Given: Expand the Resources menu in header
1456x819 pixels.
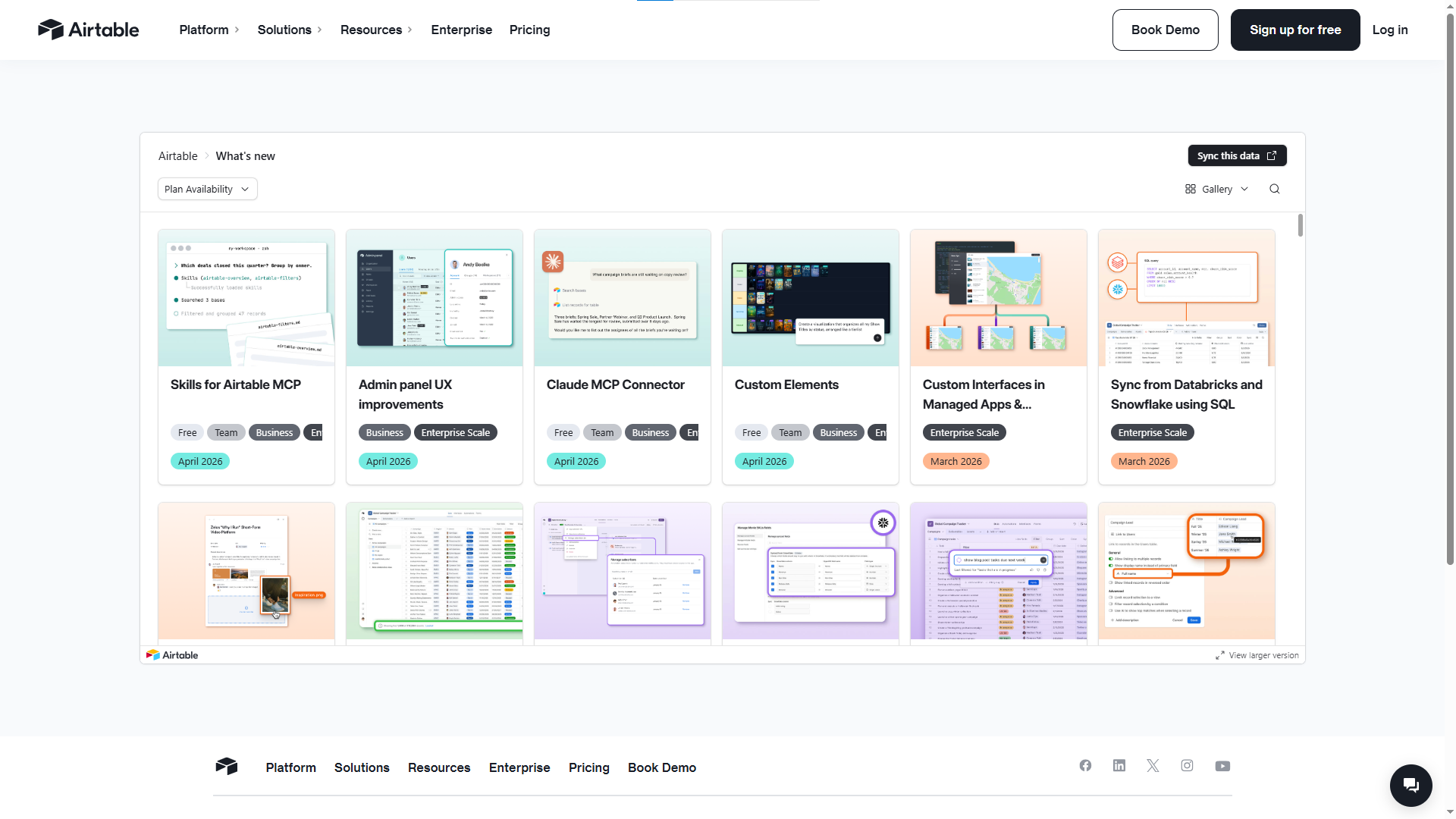Looking at the screenshot, I should [376, 30].
